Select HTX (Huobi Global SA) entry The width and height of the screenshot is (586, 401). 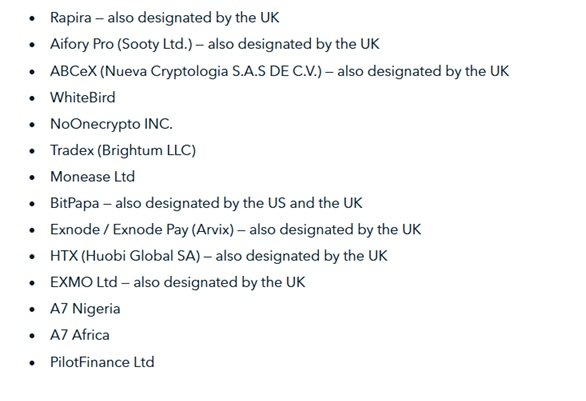[219, 256]
